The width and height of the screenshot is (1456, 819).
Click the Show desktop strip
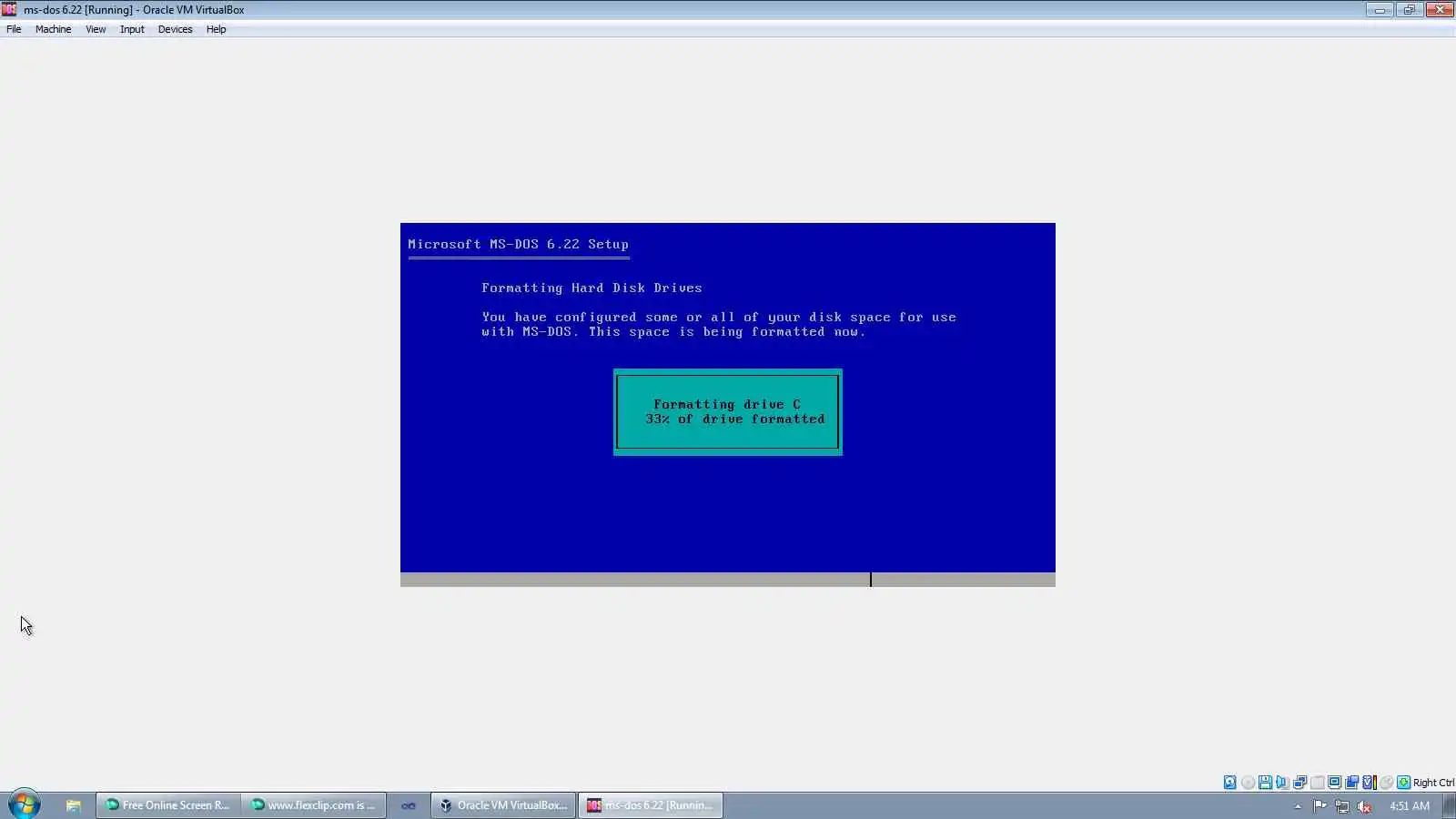click(1450, 805)
